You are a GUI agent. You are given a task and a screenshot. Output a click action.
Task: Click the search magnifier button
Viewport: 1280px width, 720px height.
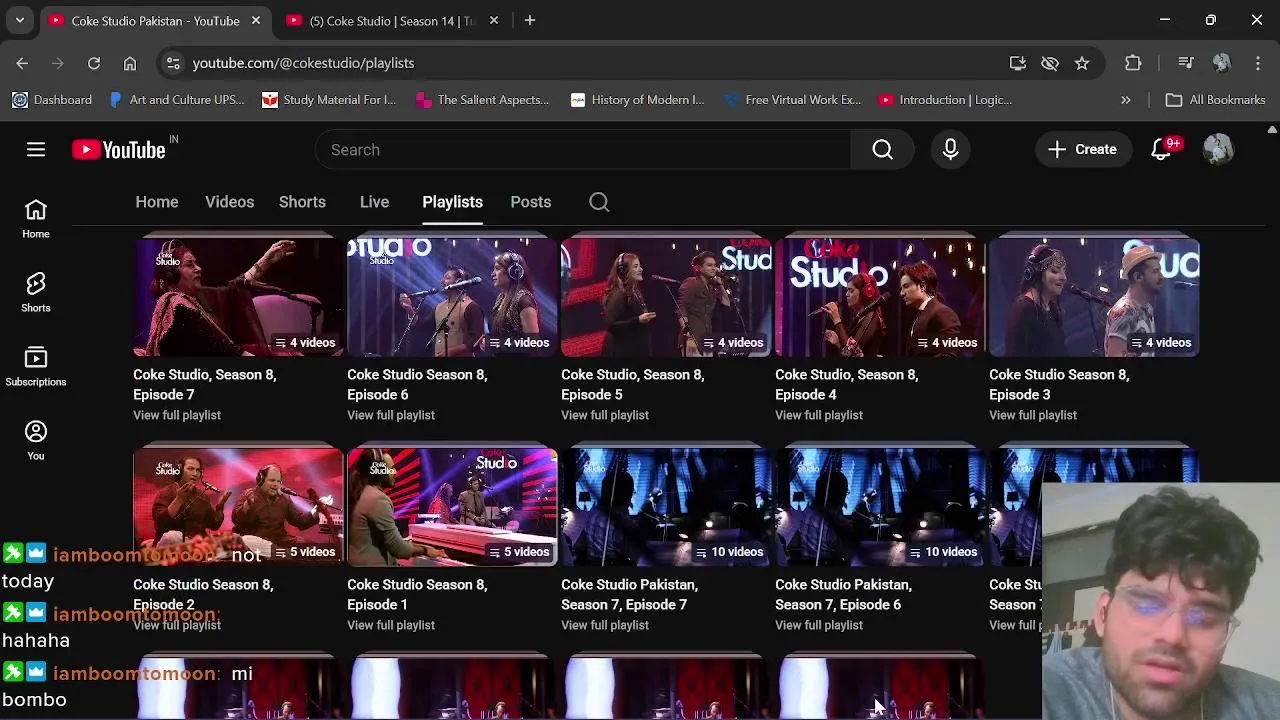[x=882, y=150]
